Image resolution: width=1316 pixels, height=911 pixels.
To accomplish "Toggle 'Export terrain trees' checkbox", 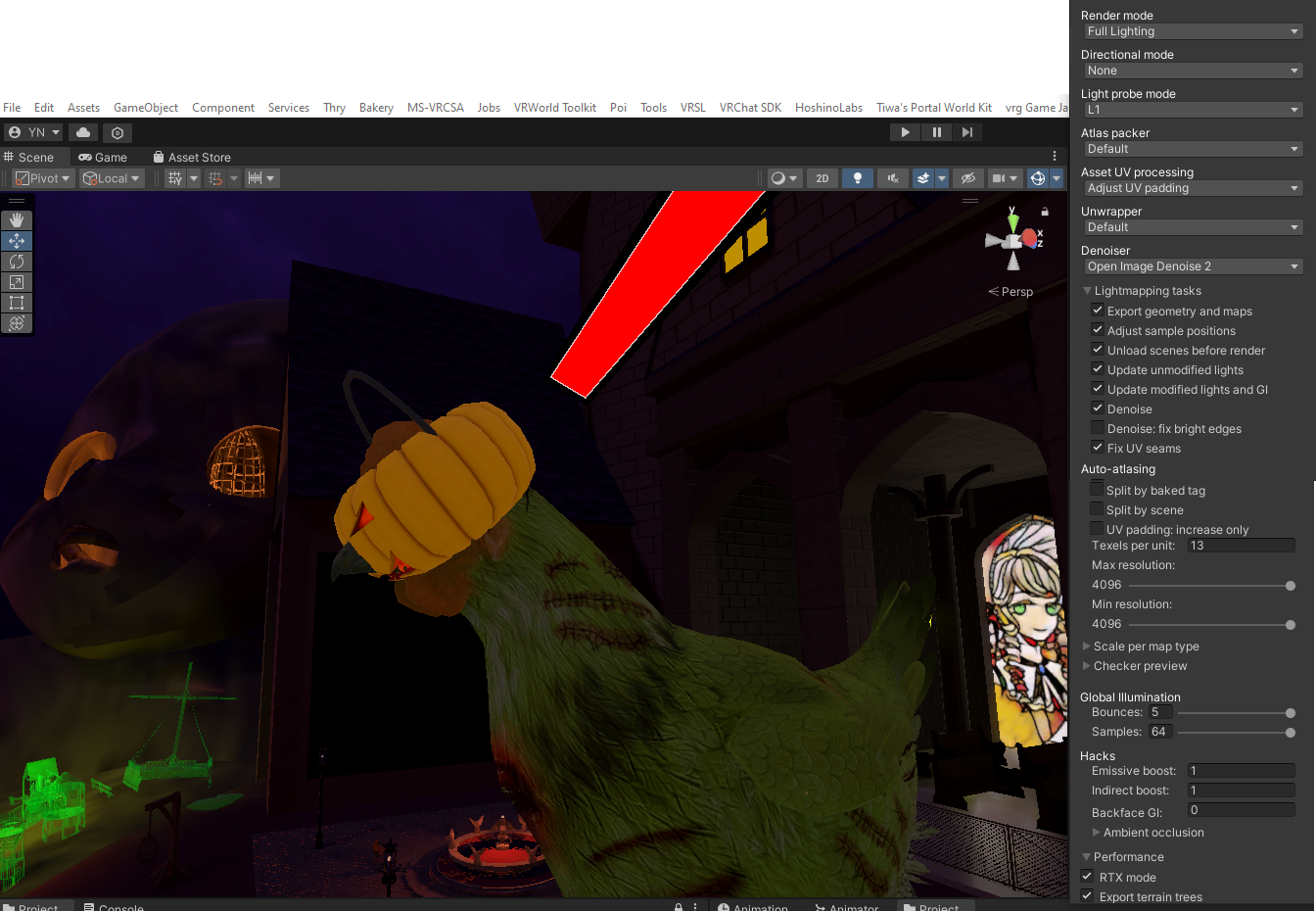I will tap(1087, 896).
